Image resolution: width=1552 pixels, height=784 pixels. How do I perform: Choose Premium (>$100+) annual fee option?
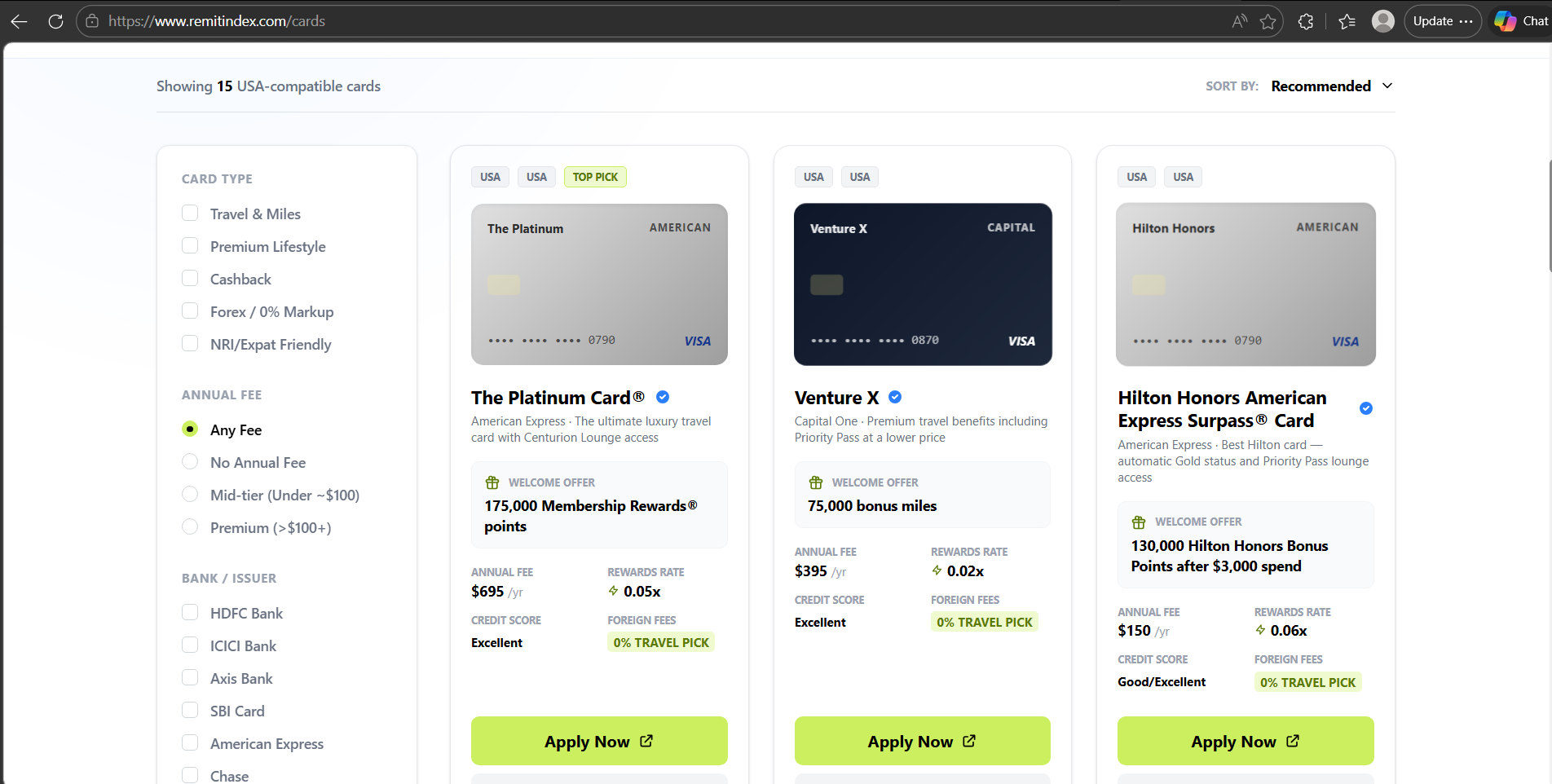[x=190, y=527]
